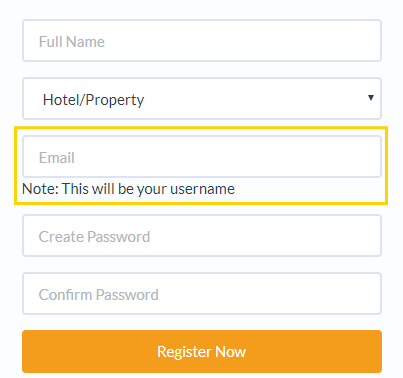
Task: Click the dropdown arrow beside Hotel/Property
Action: tap(371, 98)
